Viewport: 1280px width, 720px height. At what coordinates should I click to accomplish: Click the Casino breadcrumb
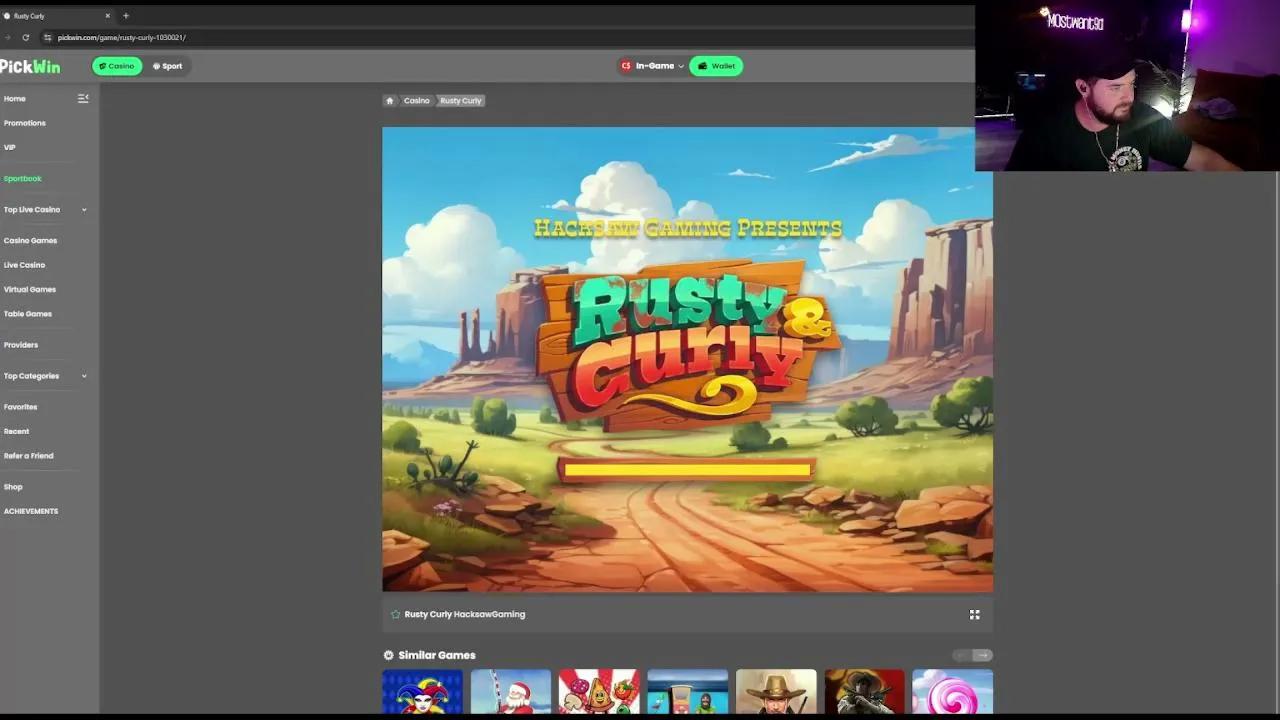coord(417,100)
